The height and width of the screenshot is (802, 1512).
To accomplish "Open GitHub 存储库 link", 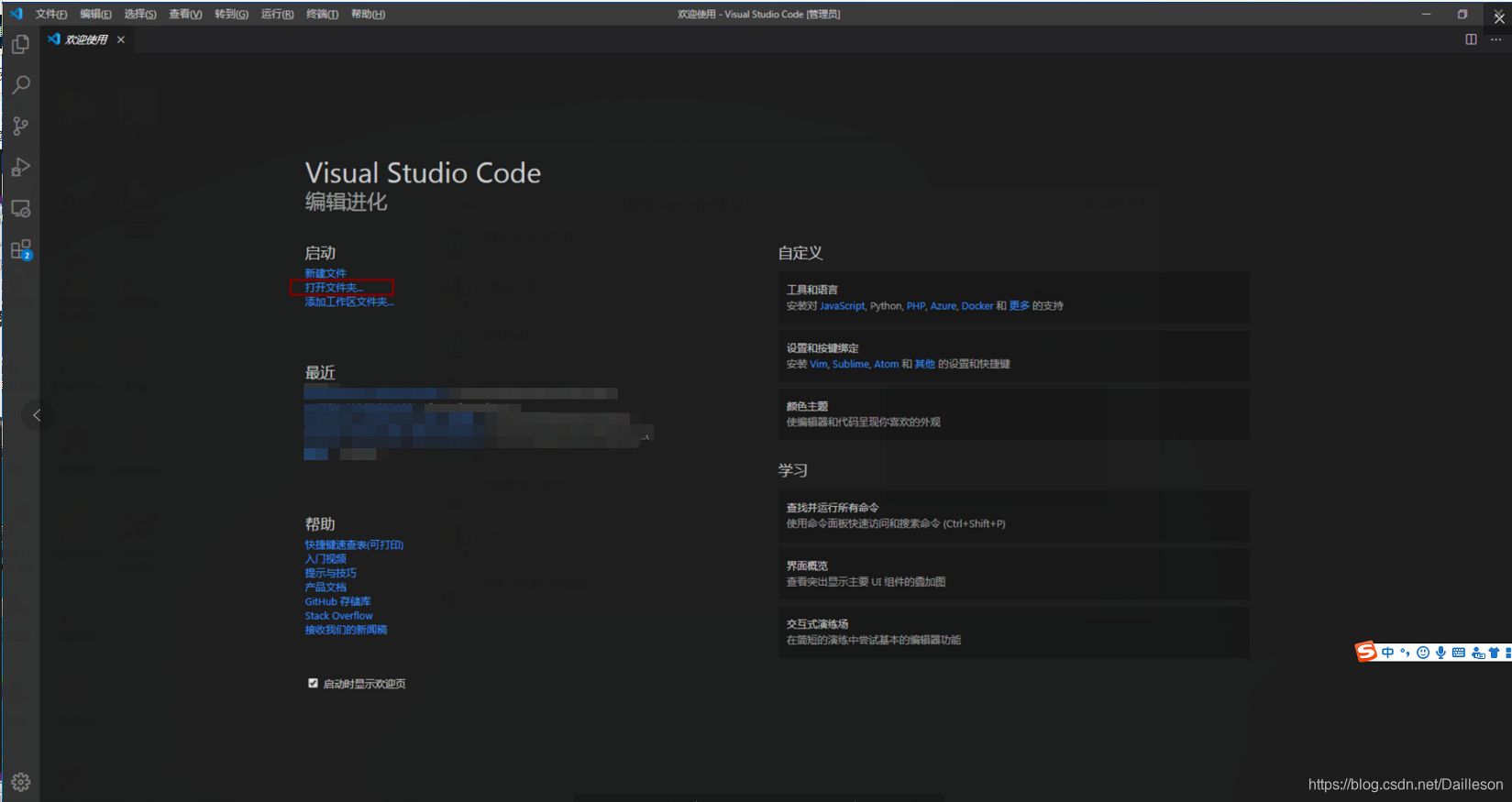I will point(338,601).
